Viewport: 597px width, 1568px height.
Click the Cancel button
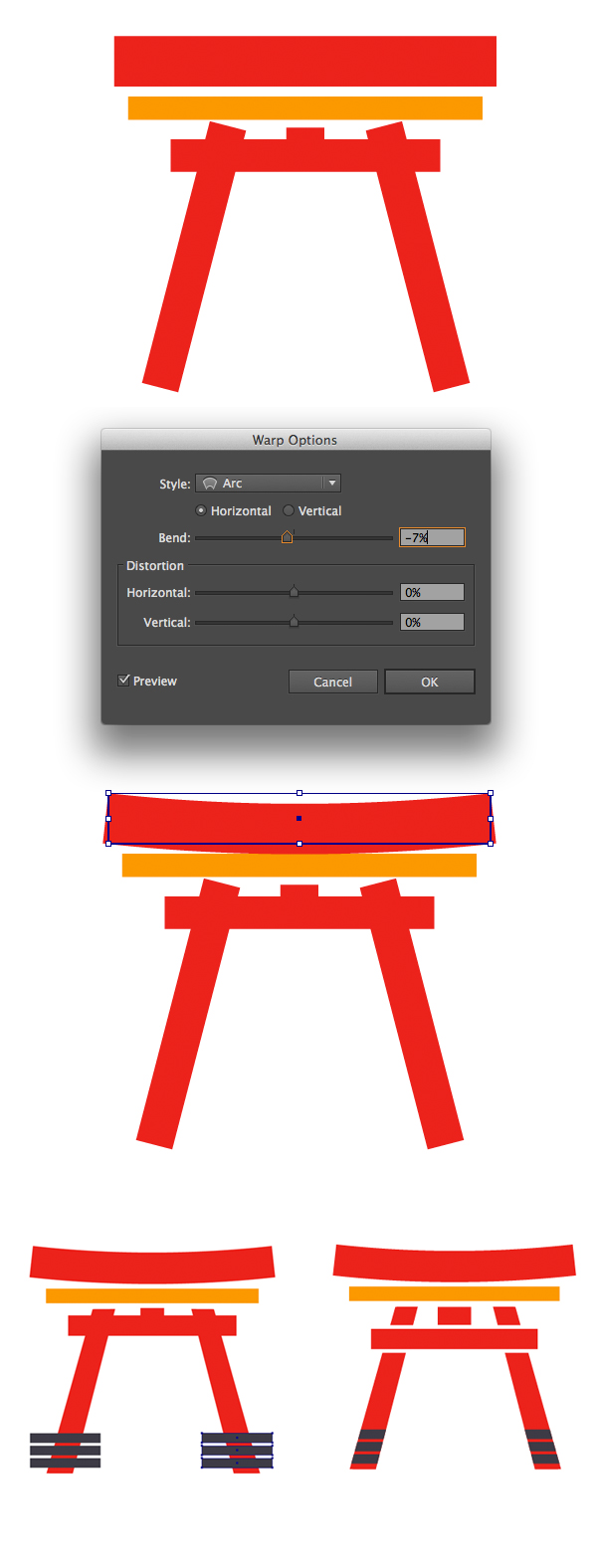click(x=332, y=682)
